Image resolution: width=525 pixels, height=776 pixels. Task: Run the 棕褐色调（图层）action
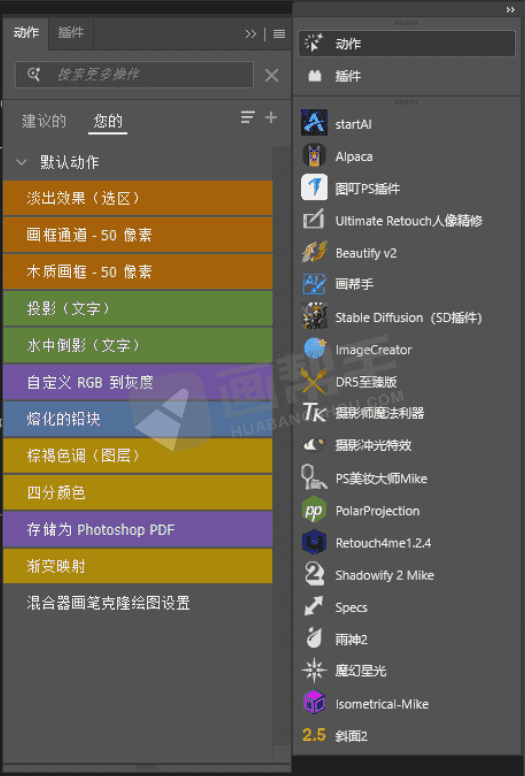point(138,455)
